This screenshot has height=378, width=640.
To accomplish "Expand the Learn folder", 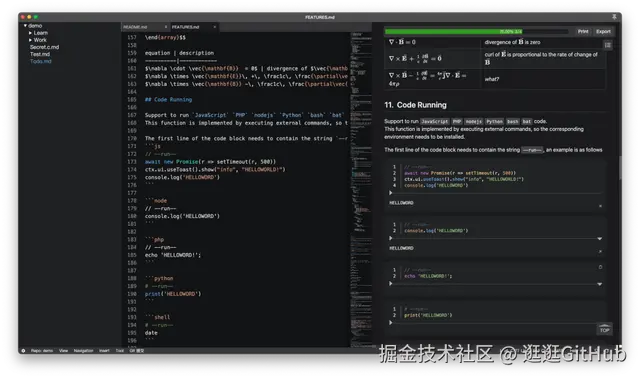I will pyautogui.click(x=30, y=33).
